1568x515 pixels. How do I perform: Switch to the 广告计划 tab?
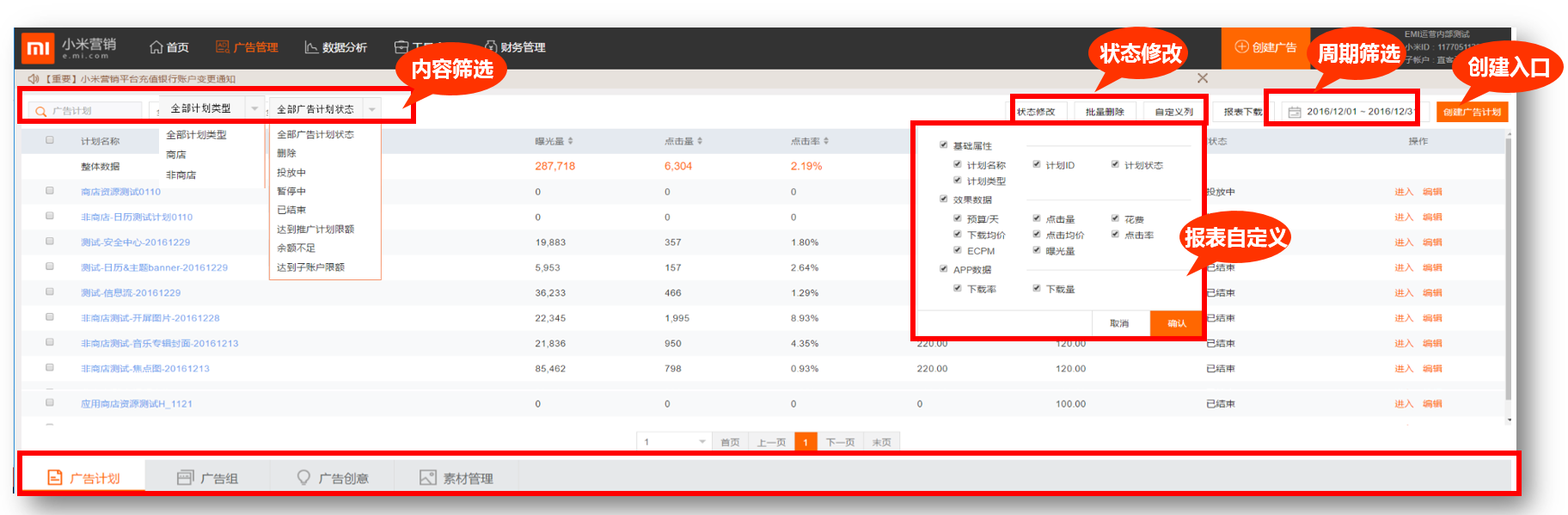pyautogui.click(x=83, y=478)
